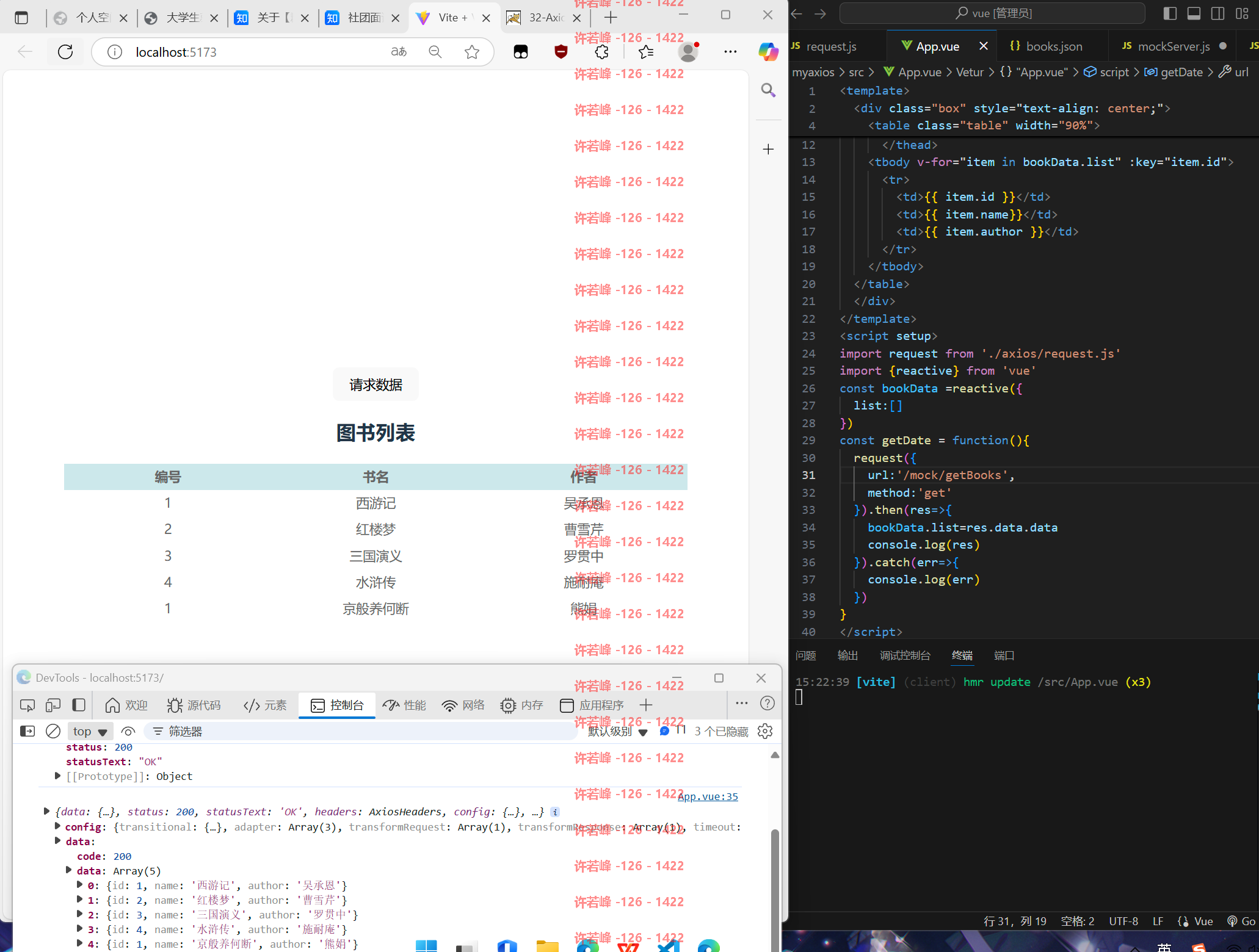Viewport: 1259px width, 952px height.
Task: Click the red shield extension icon
Action: click(x=561, y=52)
